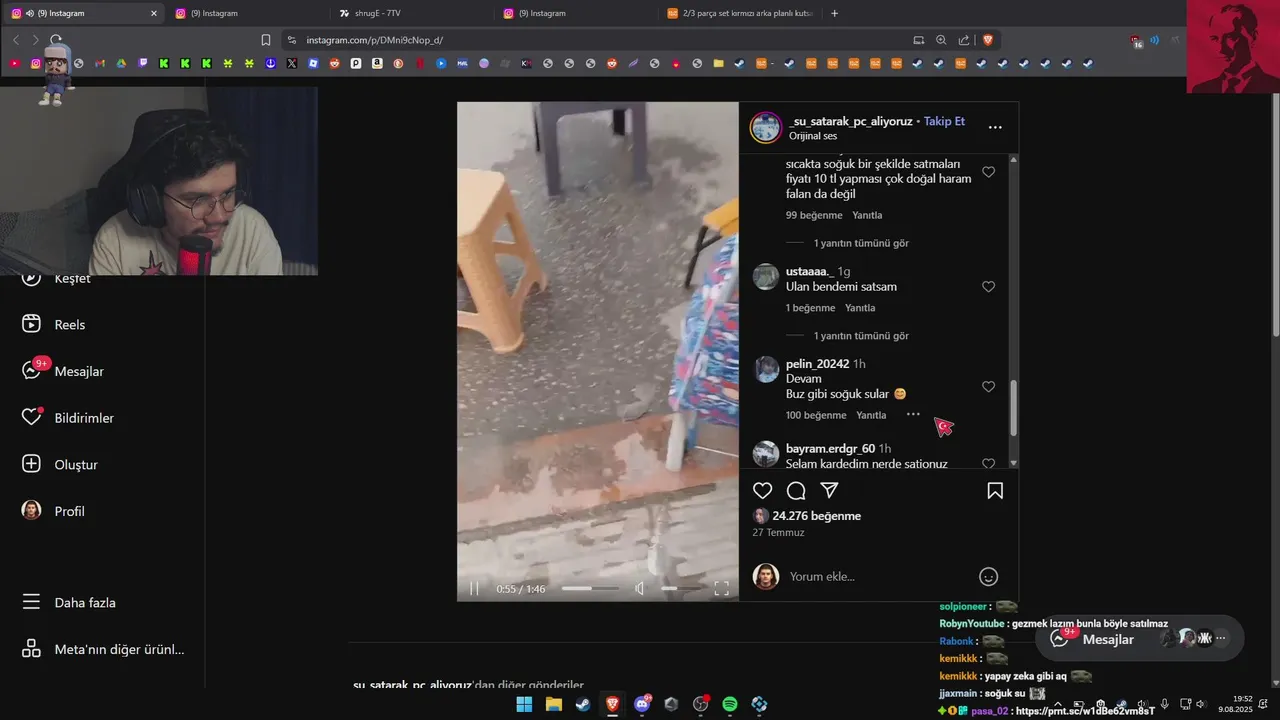Like ustaaaa._ comment heart
Screen dimensions: 1280x720
pos(988,287)
